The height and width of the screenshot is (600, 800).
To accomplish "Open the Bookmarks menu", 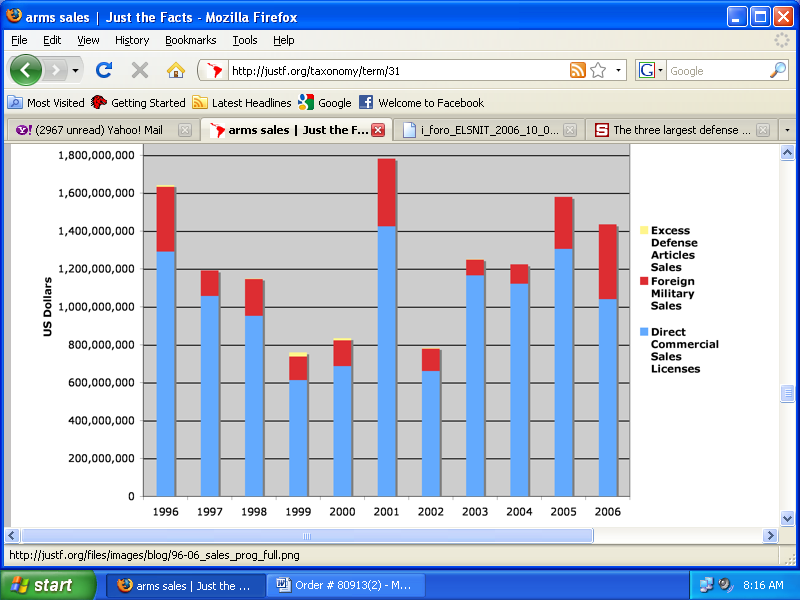I will 190,40.
